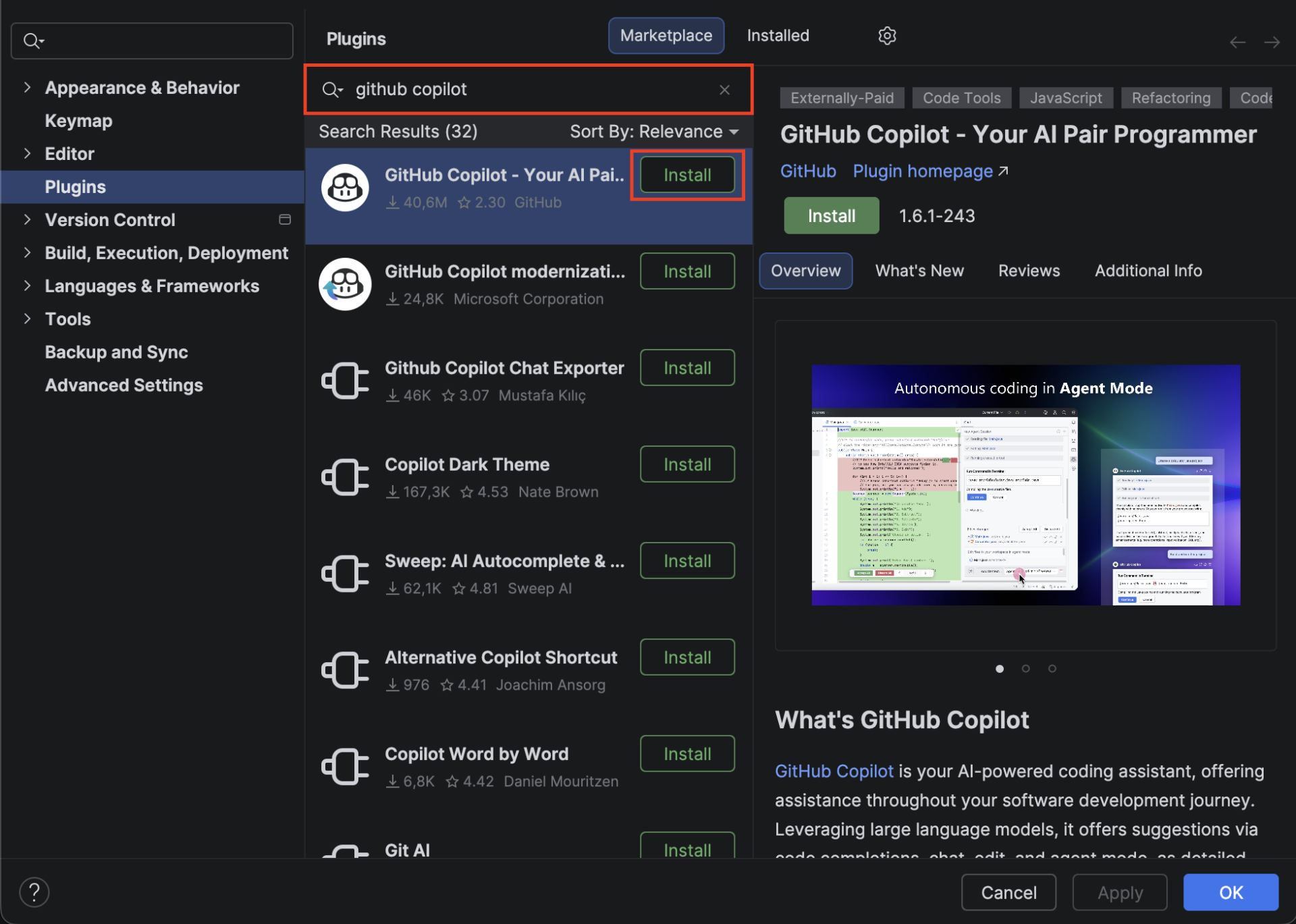Click the Copilot Dark Theme plugin icon
This screenshot has width=1296, height=924.
tap(345, 477)
